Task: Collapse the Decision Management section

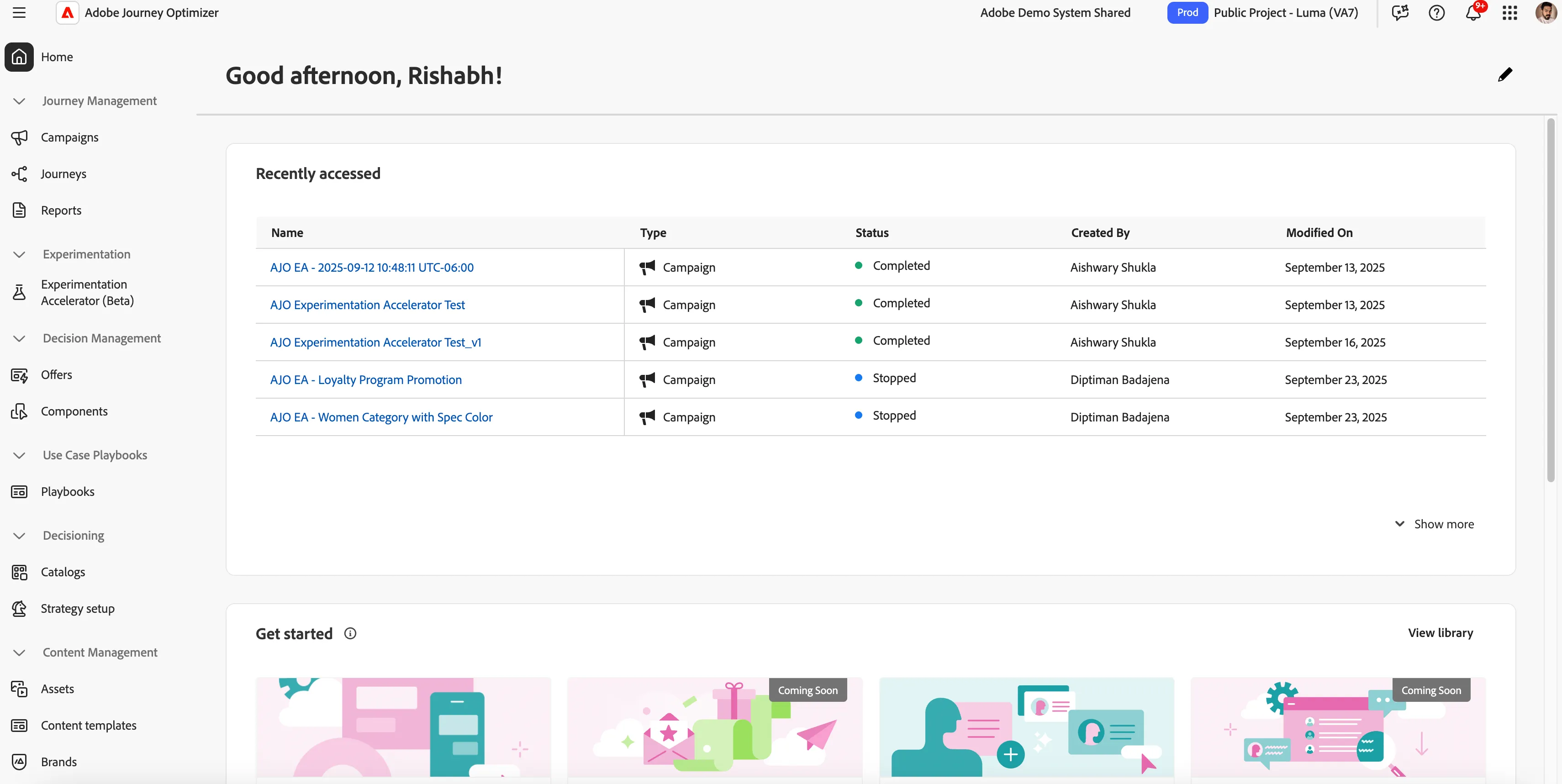Action: coord(19,338)
